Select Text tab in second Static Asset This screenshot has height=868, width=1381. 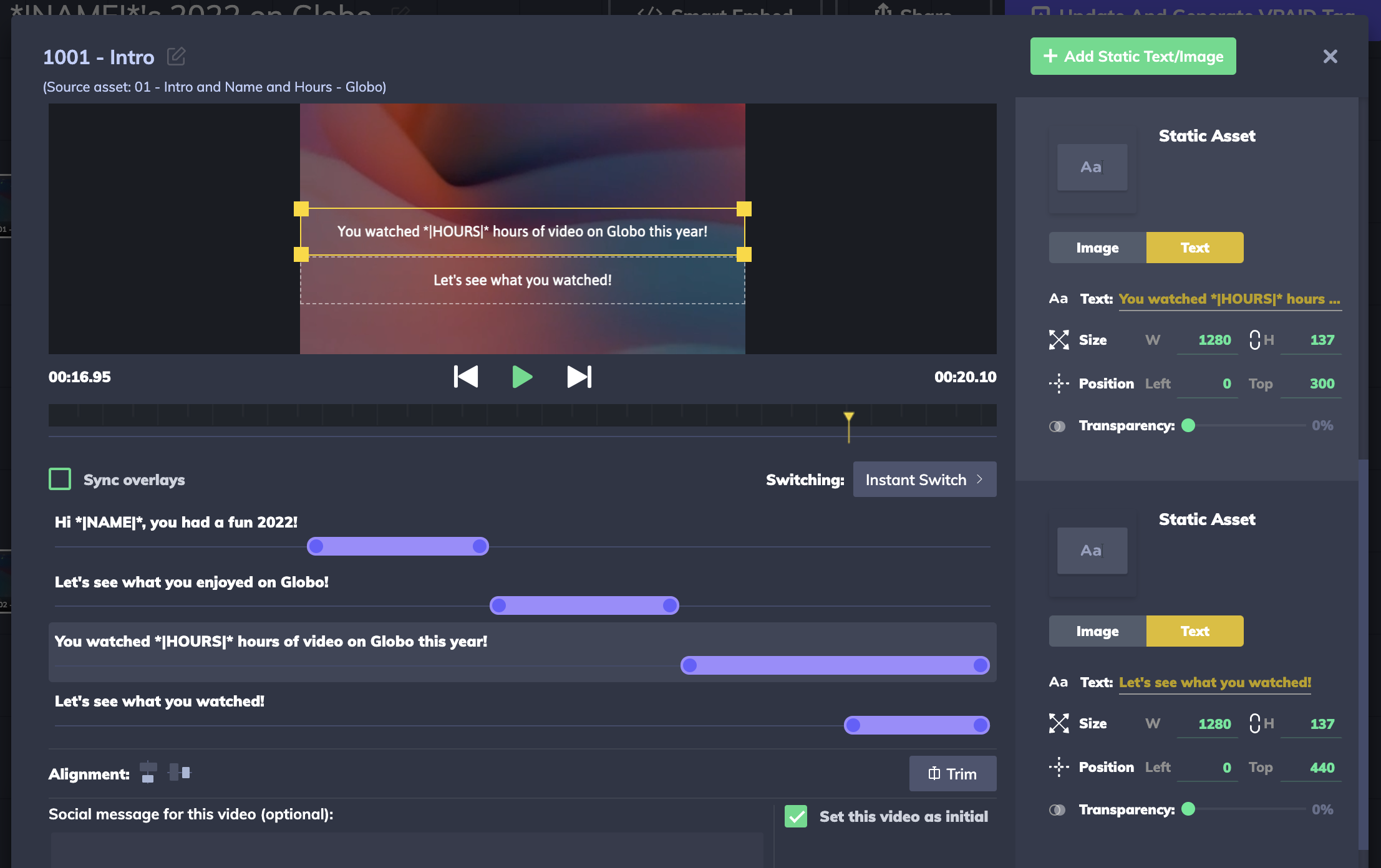click(1194, 631)
